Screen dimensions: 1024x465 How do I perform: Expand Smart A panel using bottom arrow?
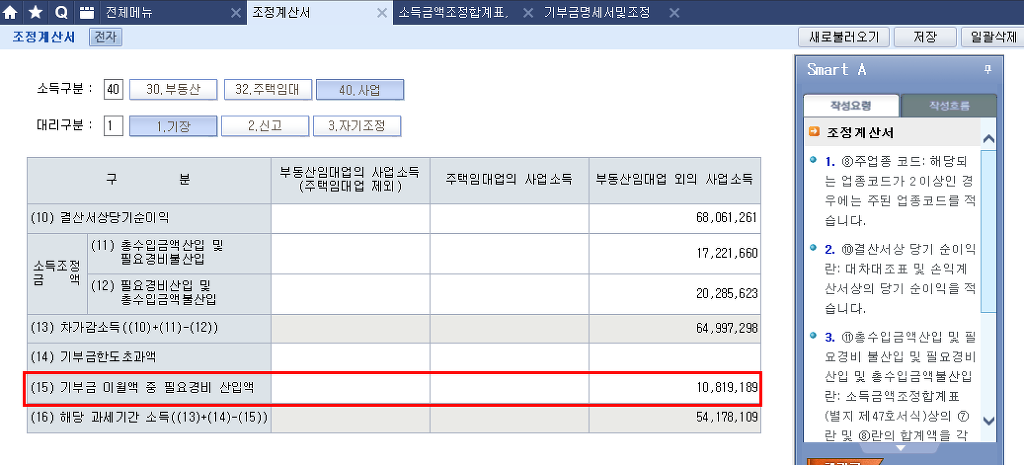pos(900,448)
